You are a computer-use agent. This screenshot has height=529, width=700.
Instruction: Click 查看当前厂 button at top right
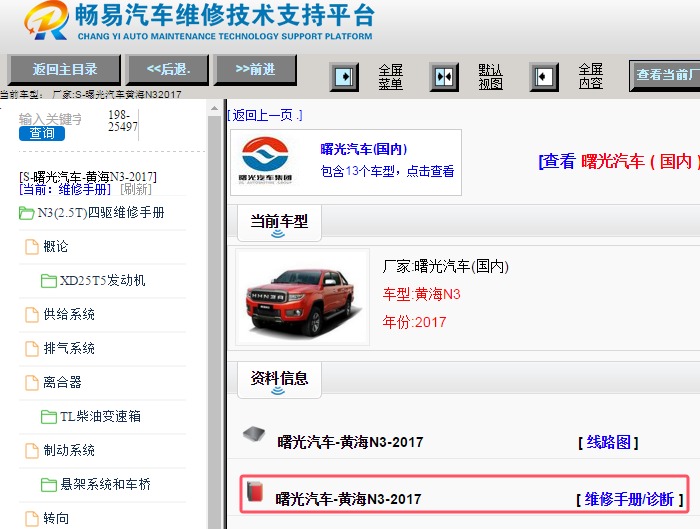[665, 75]
